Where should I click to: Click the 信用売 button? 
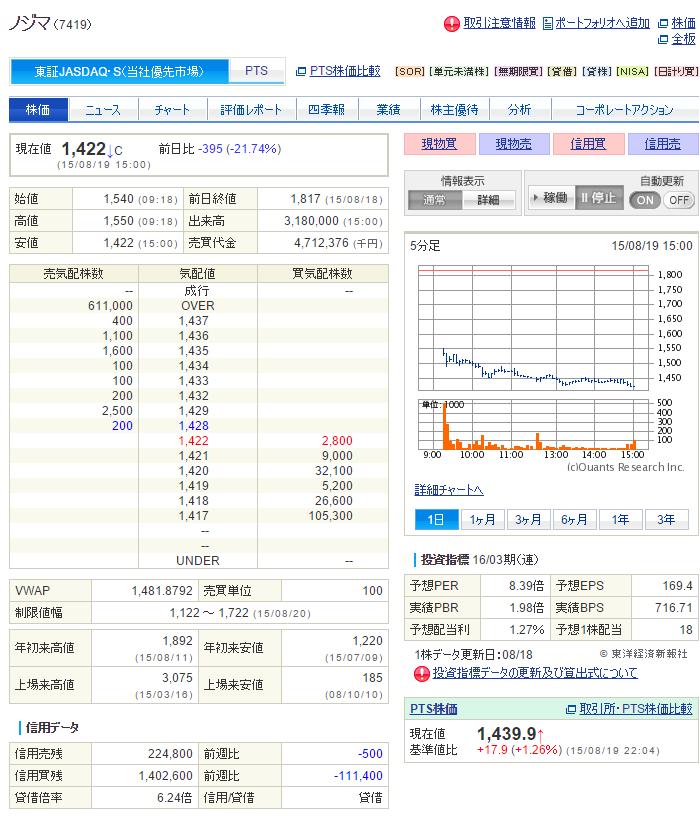(663, 144)
